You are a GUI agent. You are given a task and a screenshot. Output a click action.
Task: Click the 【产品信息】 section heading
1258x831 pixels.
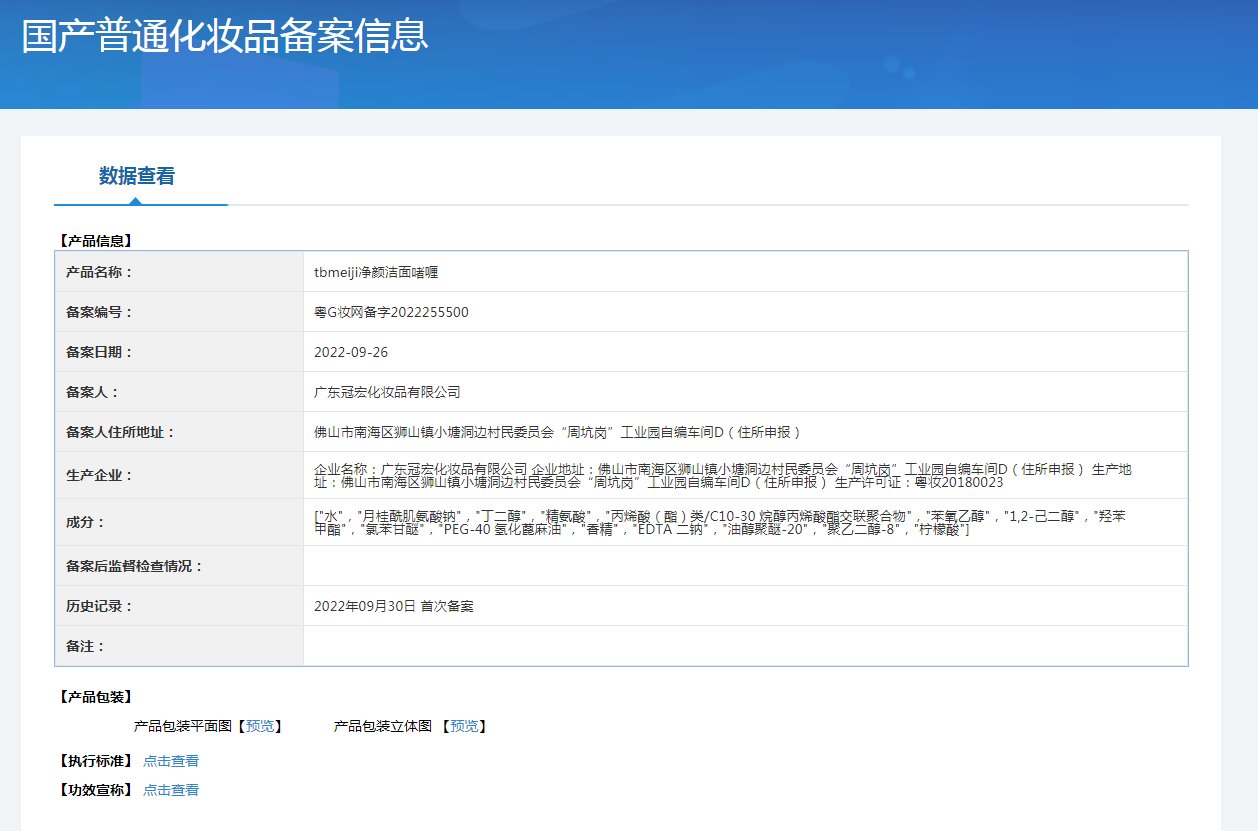click(96, 241)
